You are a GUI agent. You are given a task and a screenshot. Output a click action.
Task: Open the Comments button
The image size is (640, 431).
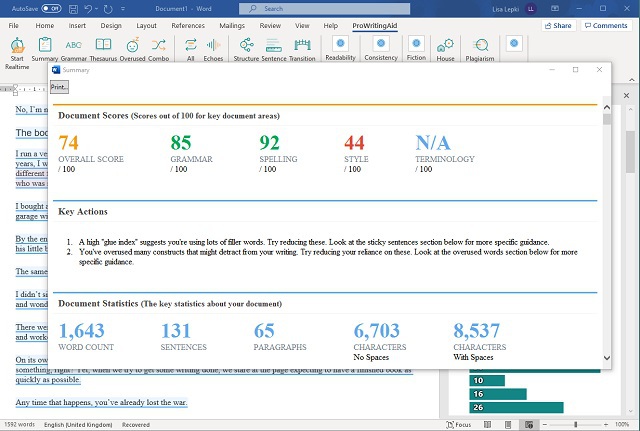point(606,25)
